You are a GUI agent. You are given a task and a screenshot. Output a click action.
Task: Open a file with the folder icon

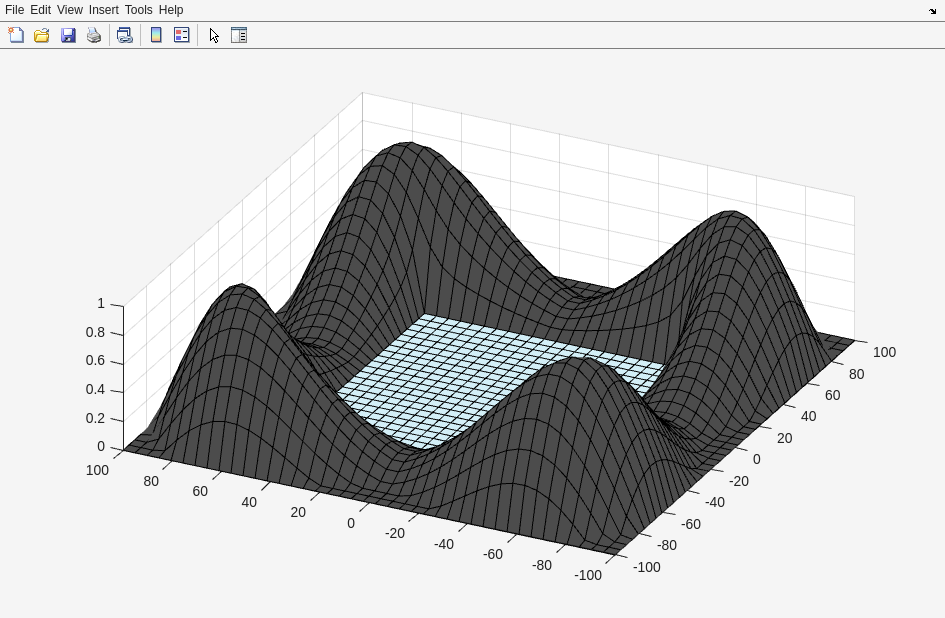click(42, 35)
